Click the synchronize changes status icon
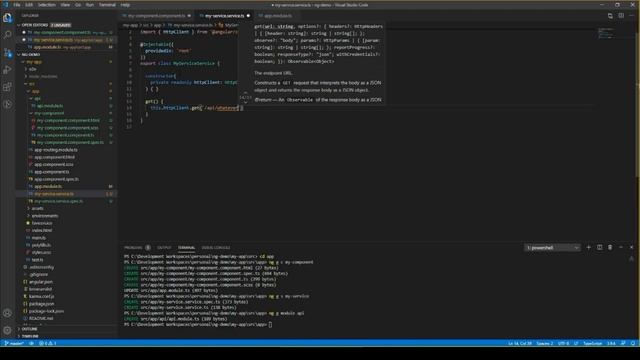This screenshot has width=640, height=360. pyautogui.click(x=31, y=343)
